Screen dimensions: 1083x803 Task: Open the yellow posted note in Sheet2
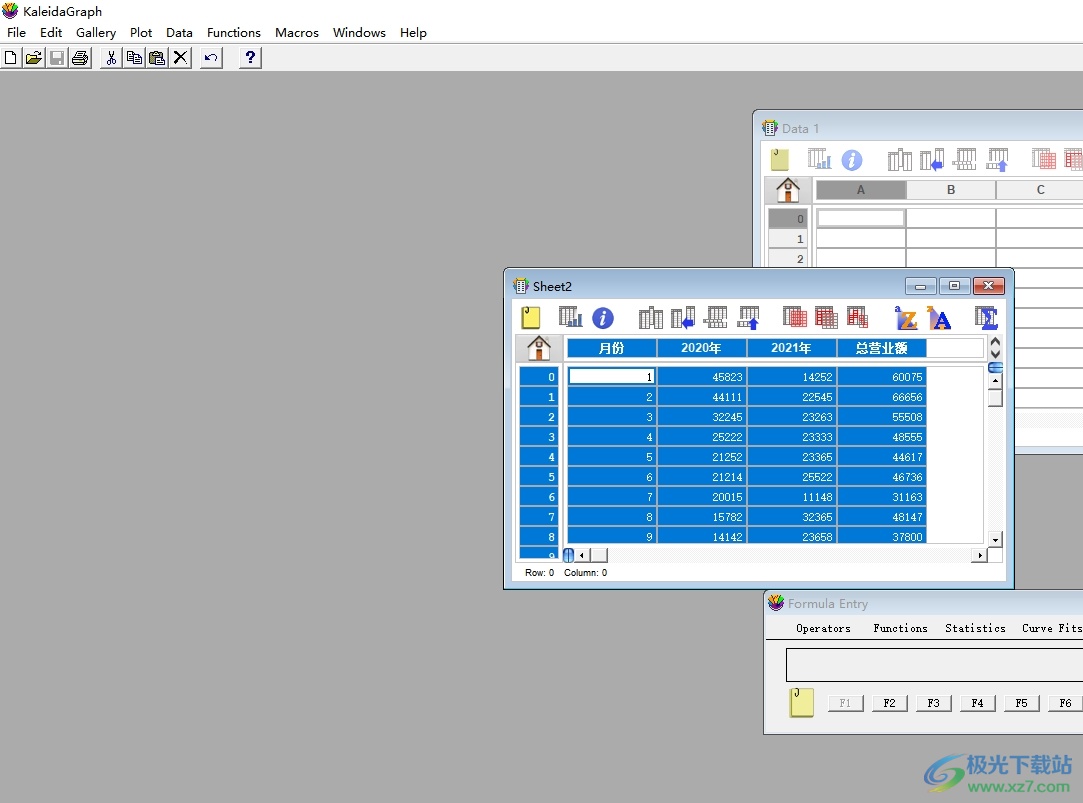point(531,318)
